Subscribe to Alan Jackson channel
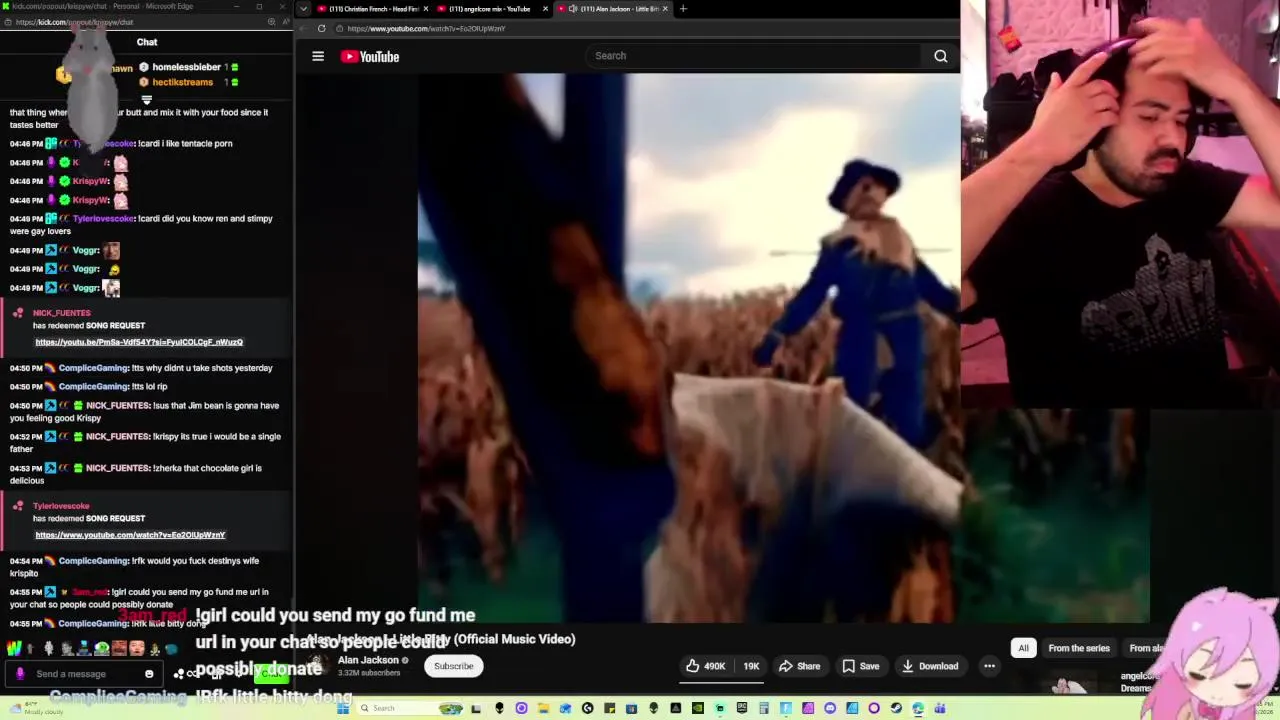Viewport: 1280px width, 720px height. pyautogui.click(x=453, y=666)
